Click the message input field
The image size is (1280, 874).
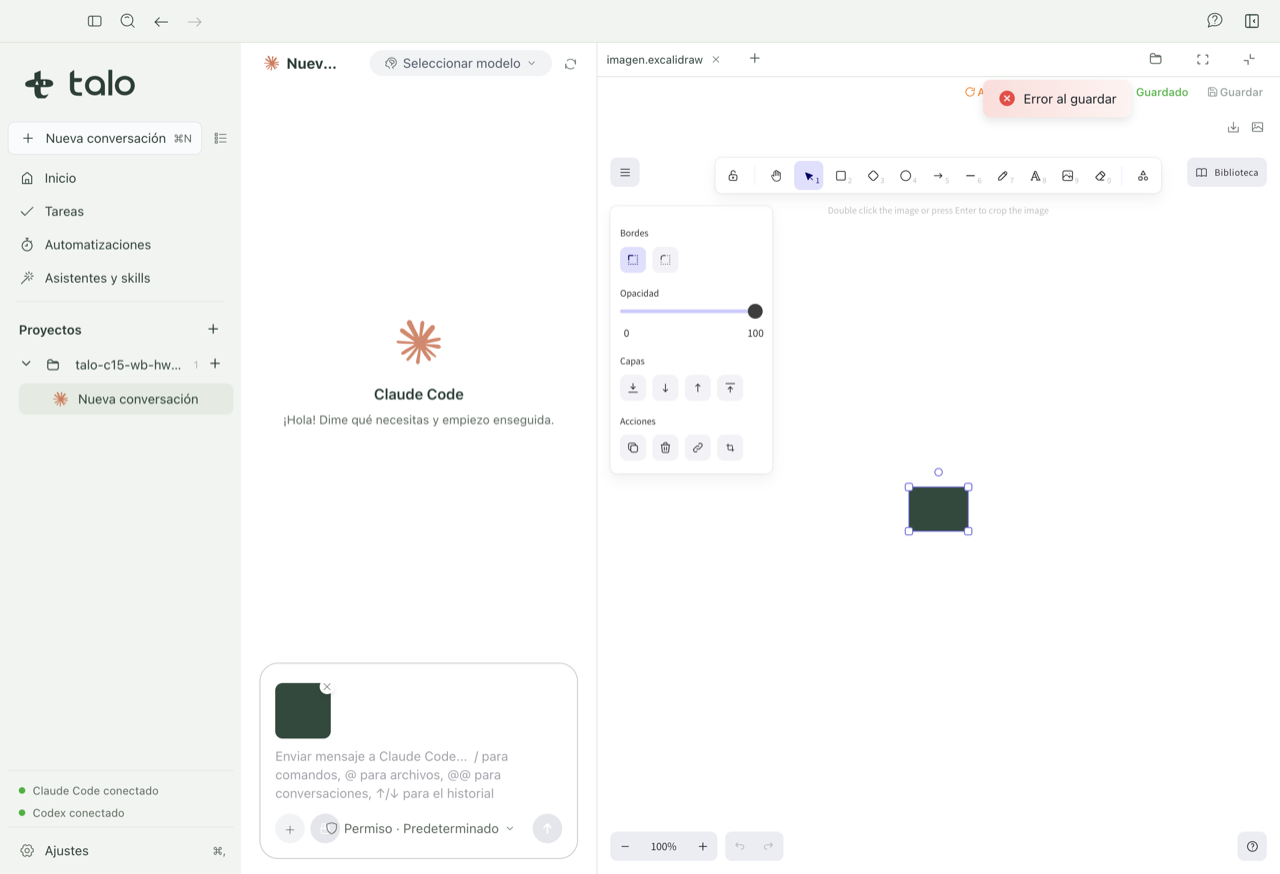[418, 775]
